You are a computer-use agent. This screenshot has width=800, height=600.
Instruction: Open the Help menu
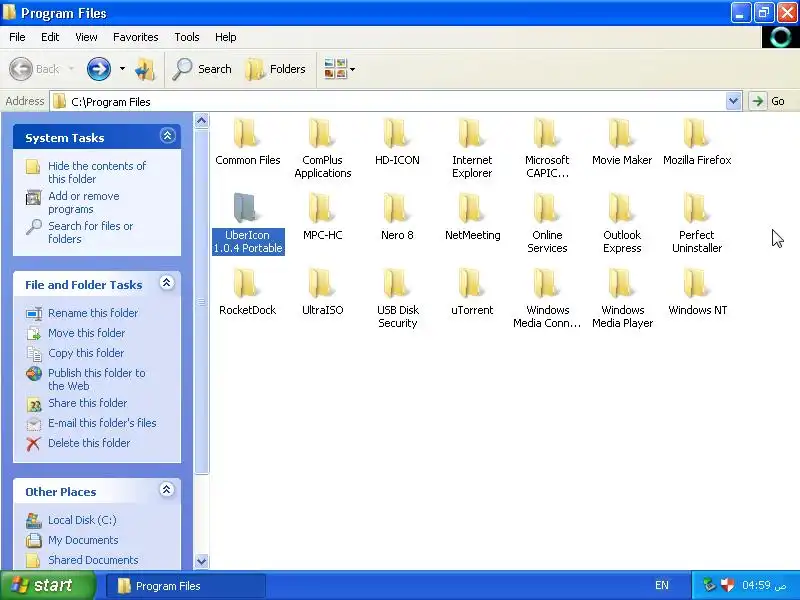click(x=226, y=37)
